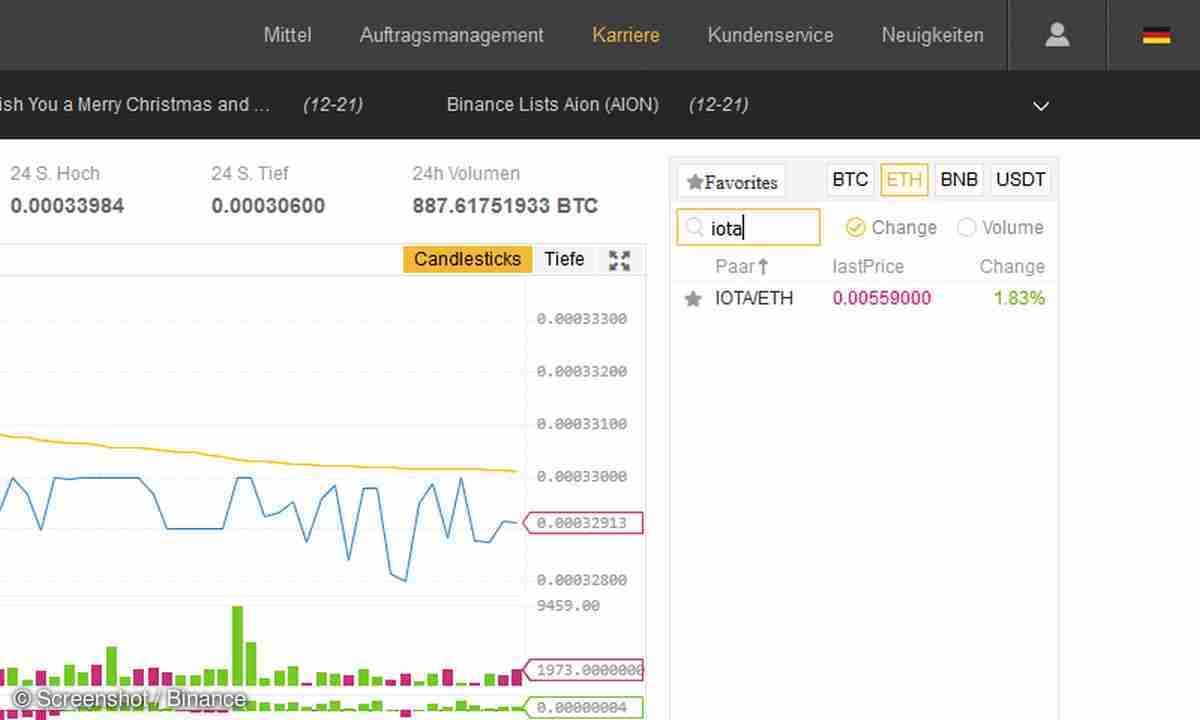
Task: Click the magnifier icon in the search field
Action: (695, 227)
